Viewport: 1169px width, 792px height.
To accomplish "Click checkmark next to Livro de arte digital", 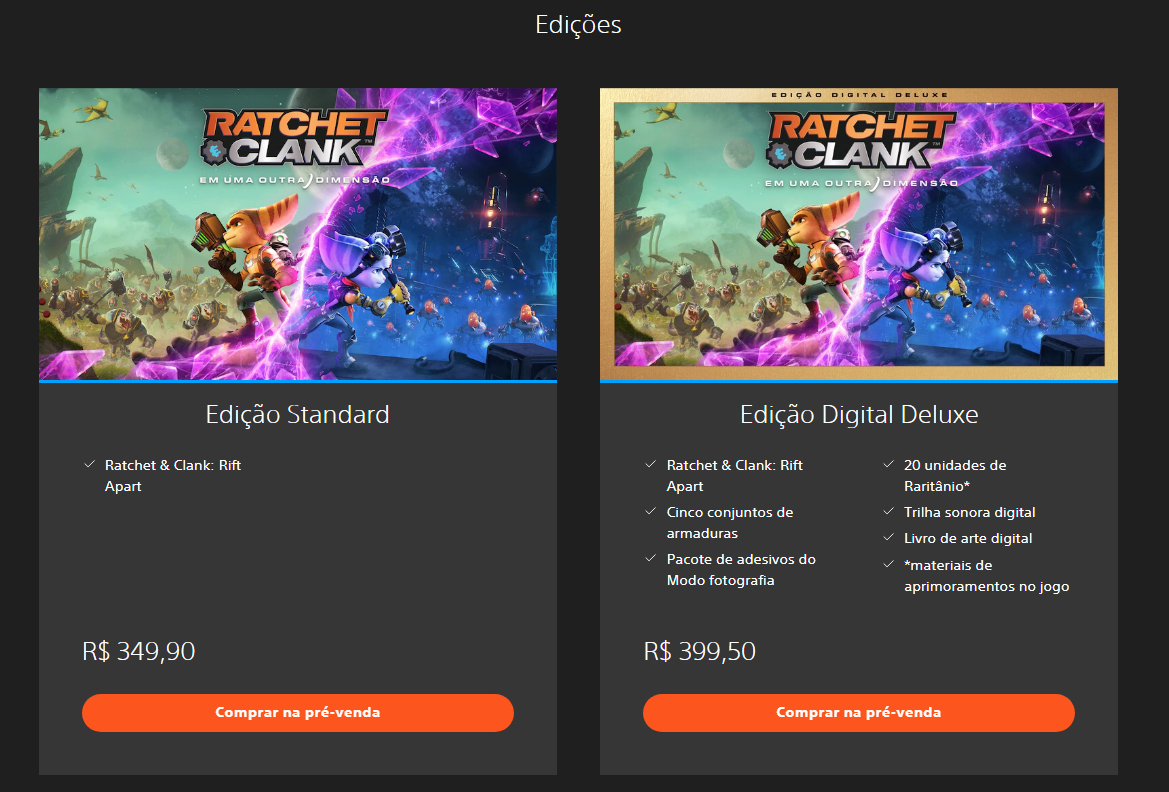I will [x=888, y=538].
